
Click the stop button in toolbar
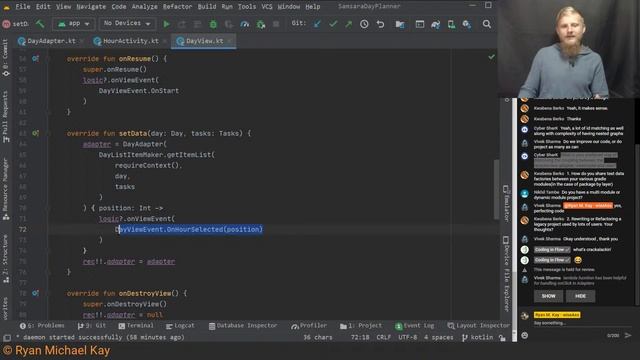click(x=276, y=24)
